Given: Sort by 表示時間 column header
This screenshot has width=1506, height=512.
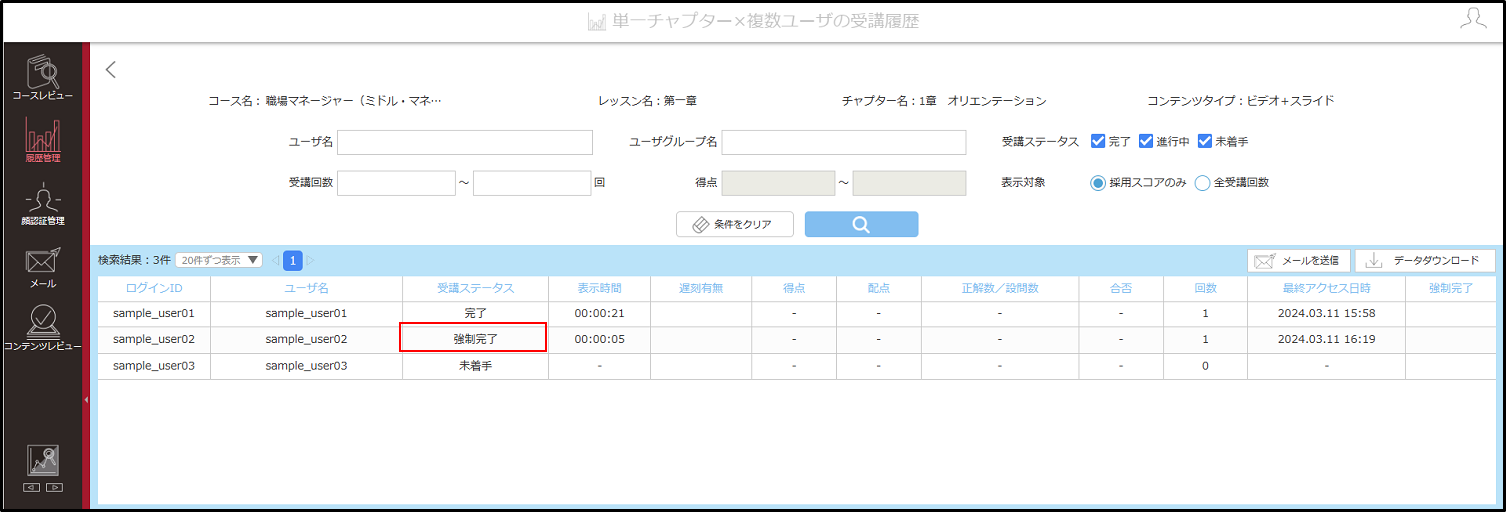Looking at the screenshot, I should pyautogui.click(x=599, y=288).
